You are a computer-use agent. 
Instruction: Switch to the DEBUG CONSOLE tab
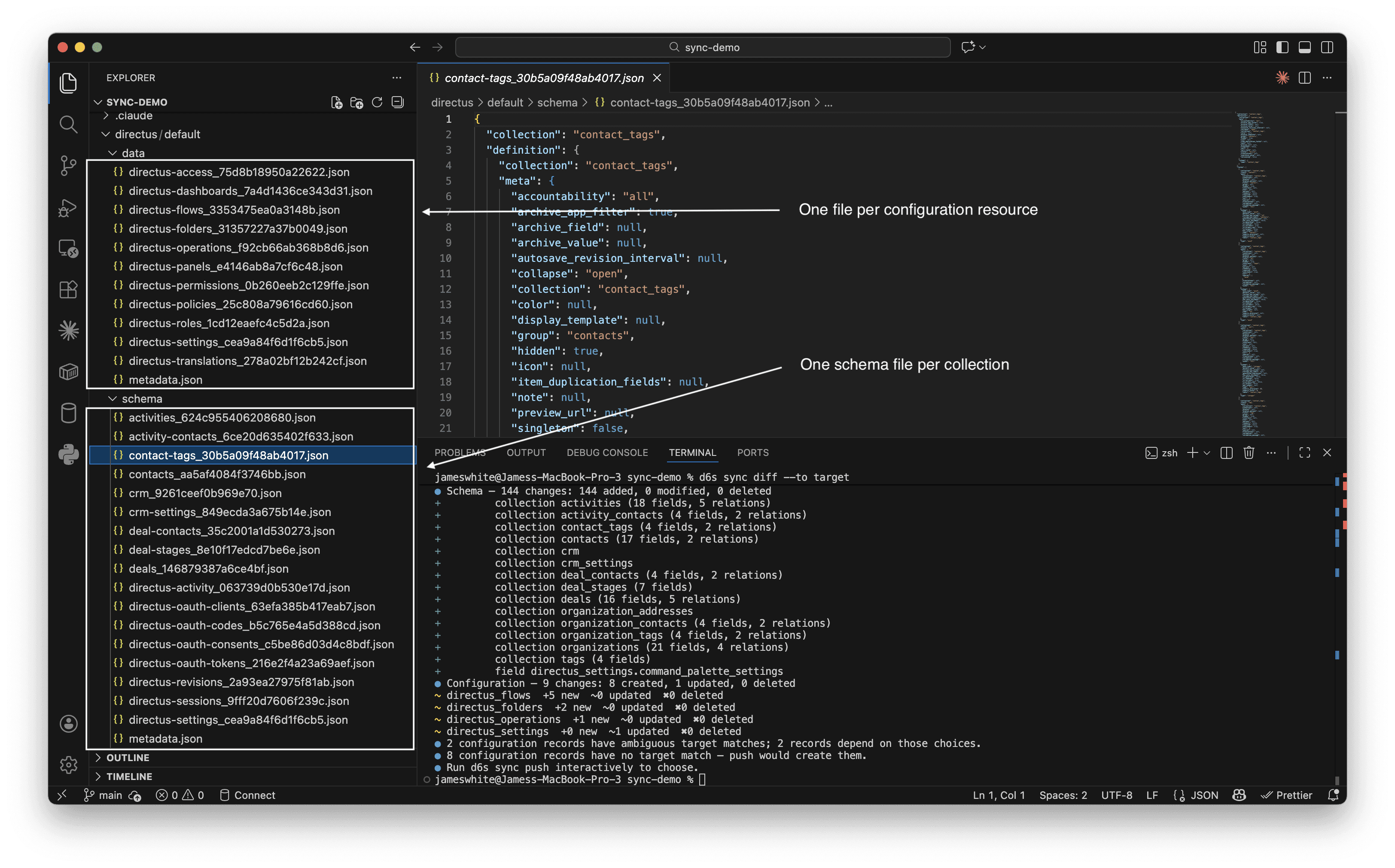tap(607, 453)
